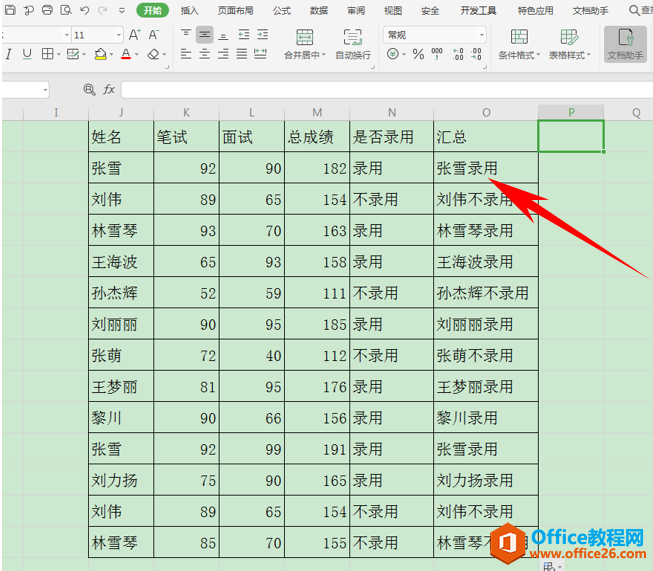Open the 开始 ribbon tab
Viewport: 653px width, 571px height.
(152, 10)
